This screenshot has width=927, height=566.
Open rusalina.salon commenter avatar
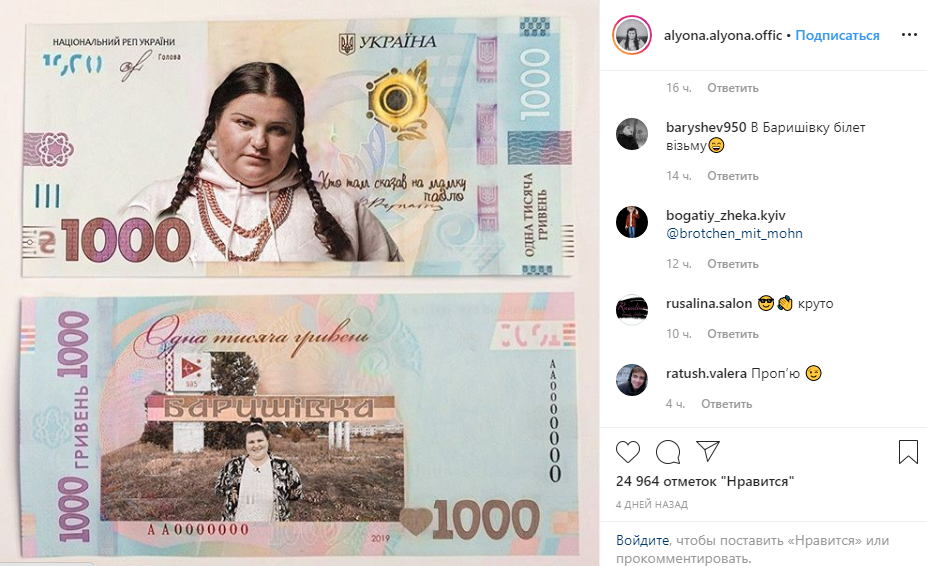(631, 309)
